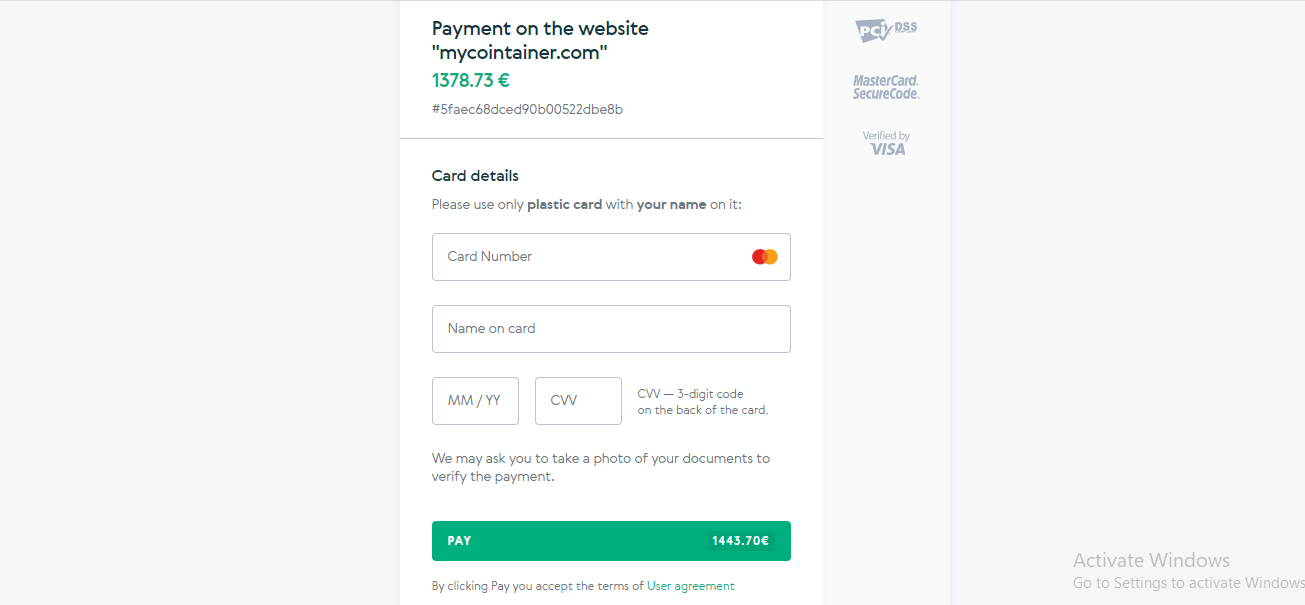Click the 1443.70€ total badge on Pay button
Image resolution: width=1305 pixels, height=605 pixels.
(x=740, y=541)
